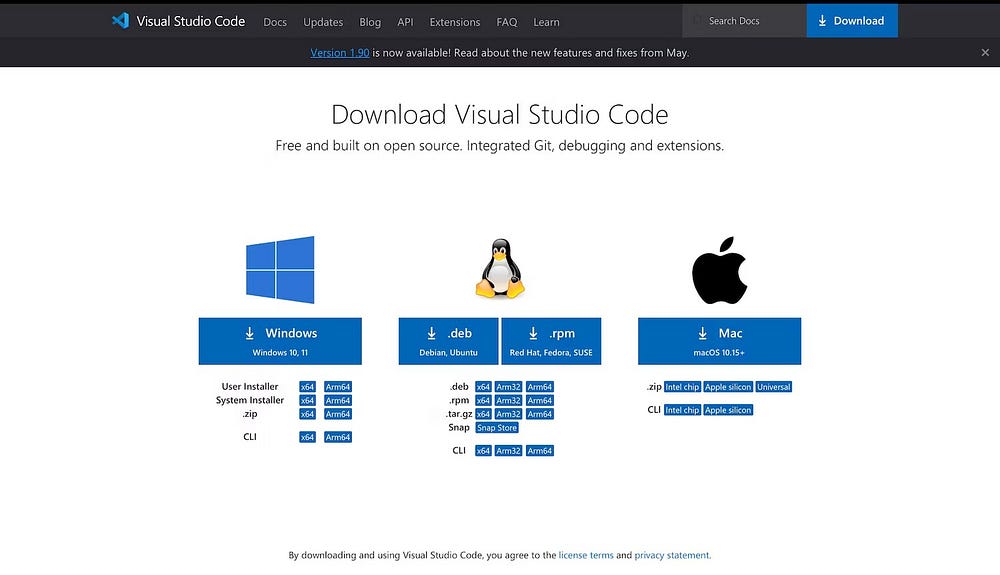This screenshot has height=575, width=1000.
Task: Open the FAQ page
Action: [x=506, y=22]
